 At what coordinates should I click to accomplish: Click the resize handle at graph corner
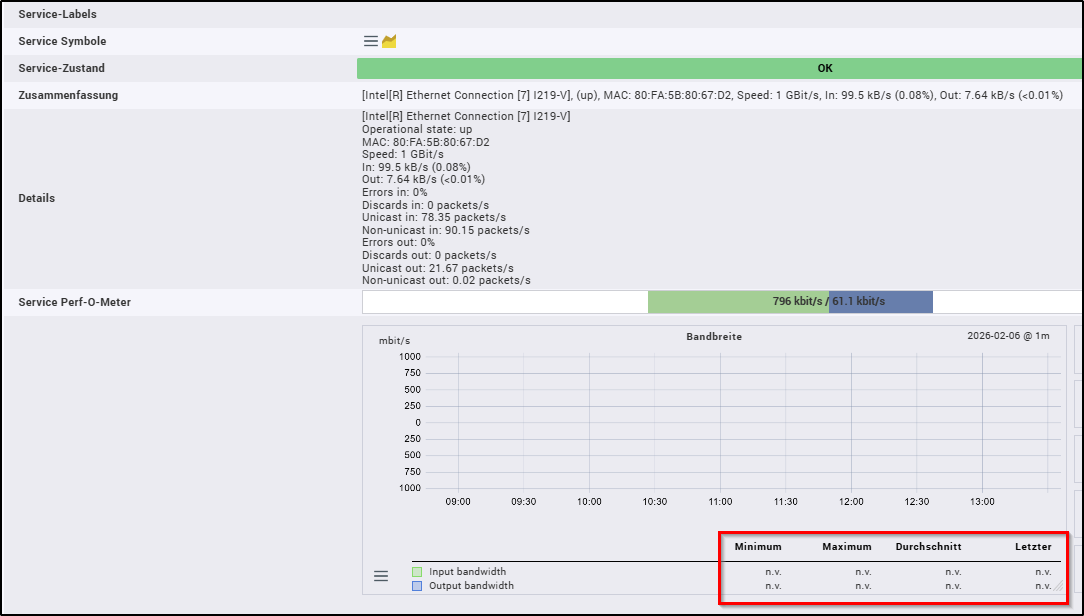pos(1057,586)
